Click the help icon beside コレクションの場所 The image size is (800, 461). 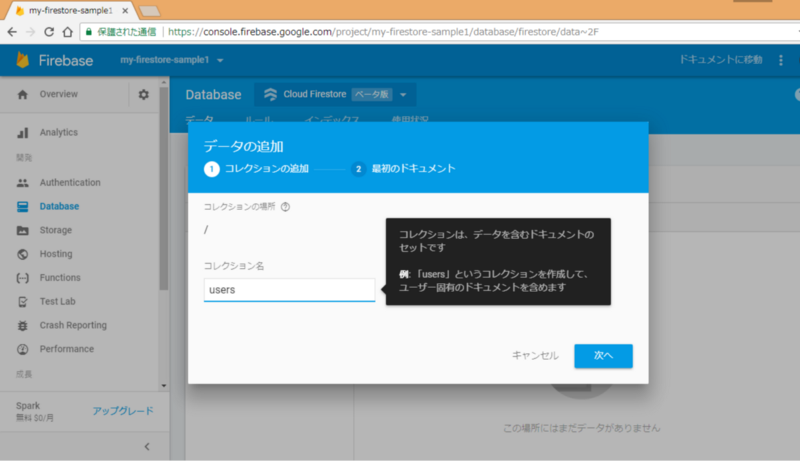pos(285,207)
